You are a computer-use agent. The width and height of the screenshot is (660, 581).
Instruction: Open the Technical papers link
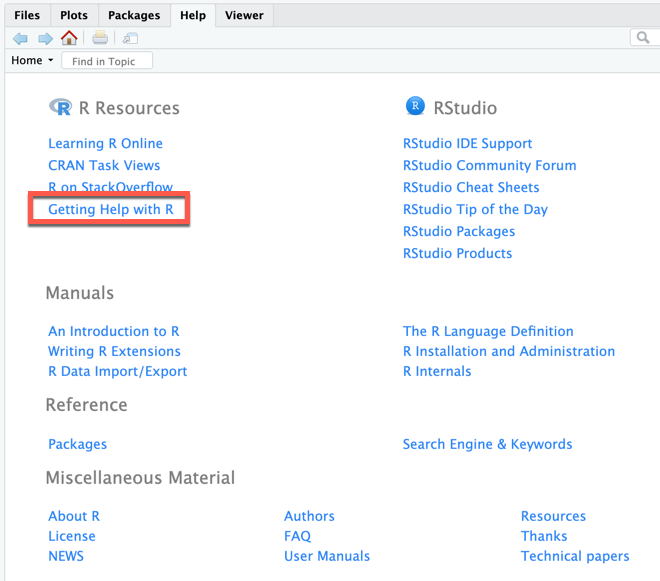tap(575, 556)
